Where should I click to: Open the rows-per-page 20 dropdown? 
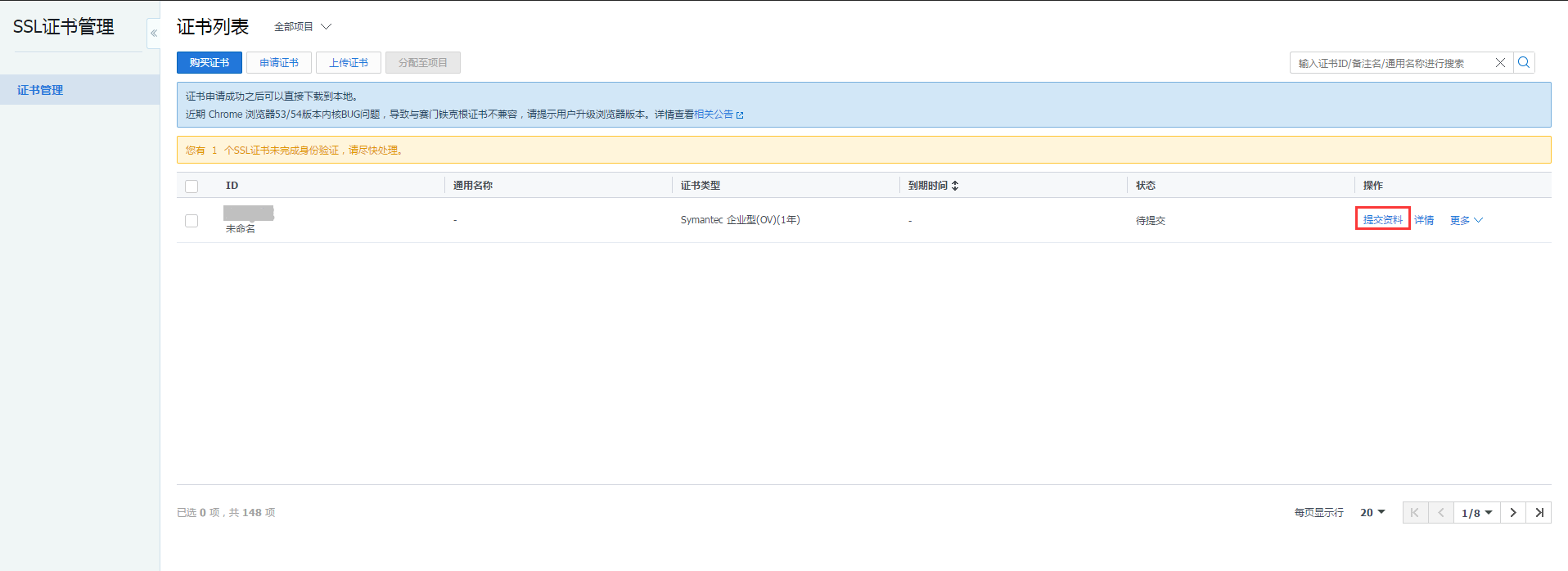click(x=1372, y=513)
